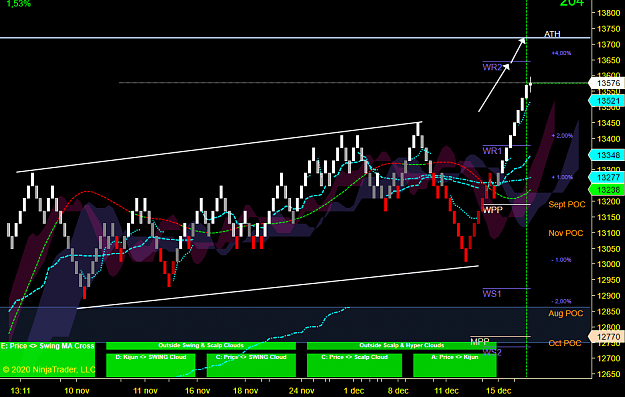The height and width of the screenshot is (397, 625).
Task: Click the 24 nov date label
Action: click(x=301, y=391)
